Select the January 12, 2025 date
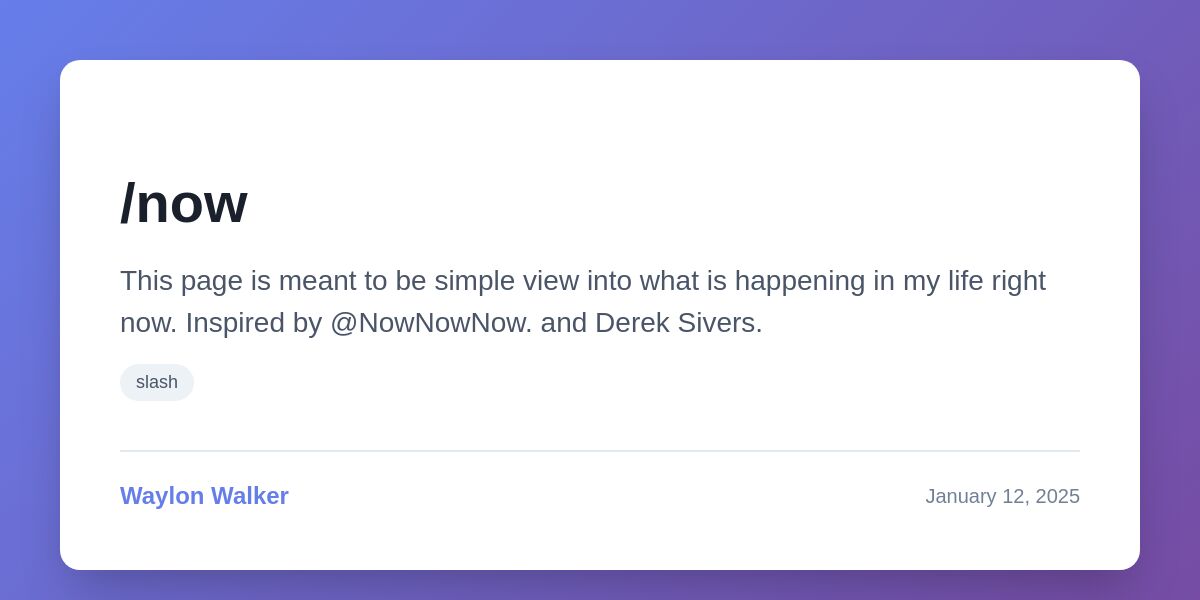The width and height of the screenshot is (1200, 600). pos(1002,496)
